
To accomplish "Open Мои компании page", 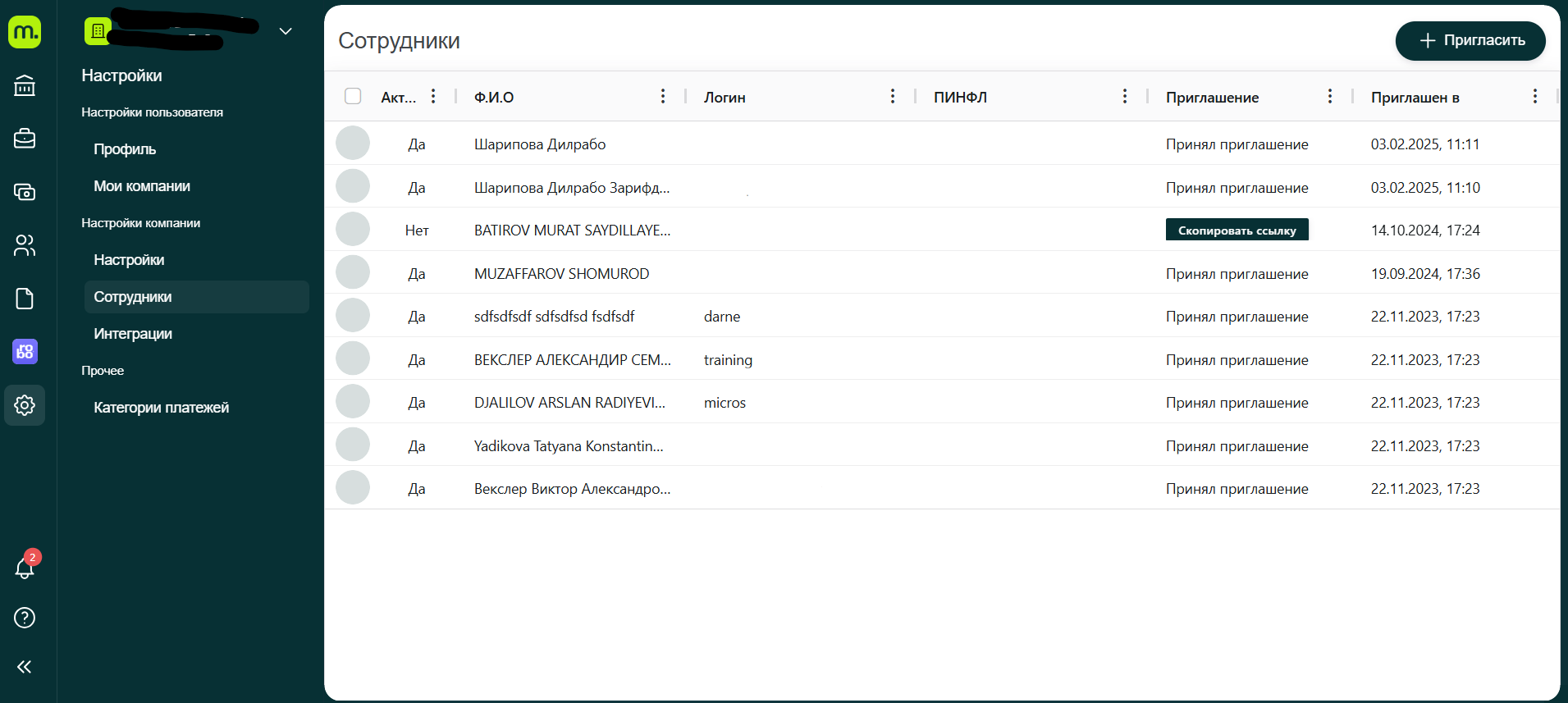I will tap(142, 186).
